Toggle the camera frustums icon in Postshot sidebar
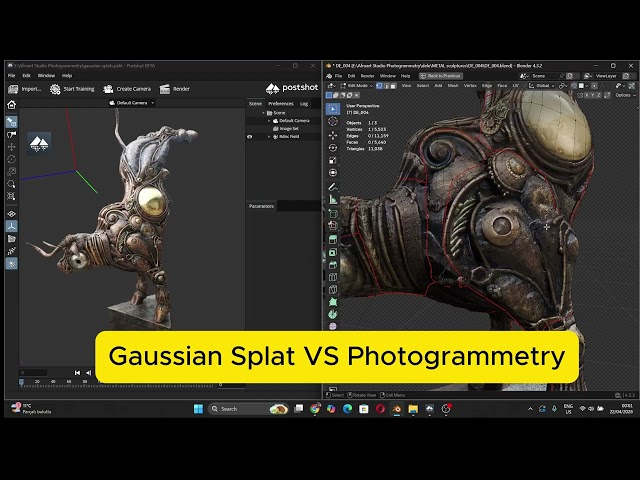This screenshot has height=480, width=640. [11, 239]
